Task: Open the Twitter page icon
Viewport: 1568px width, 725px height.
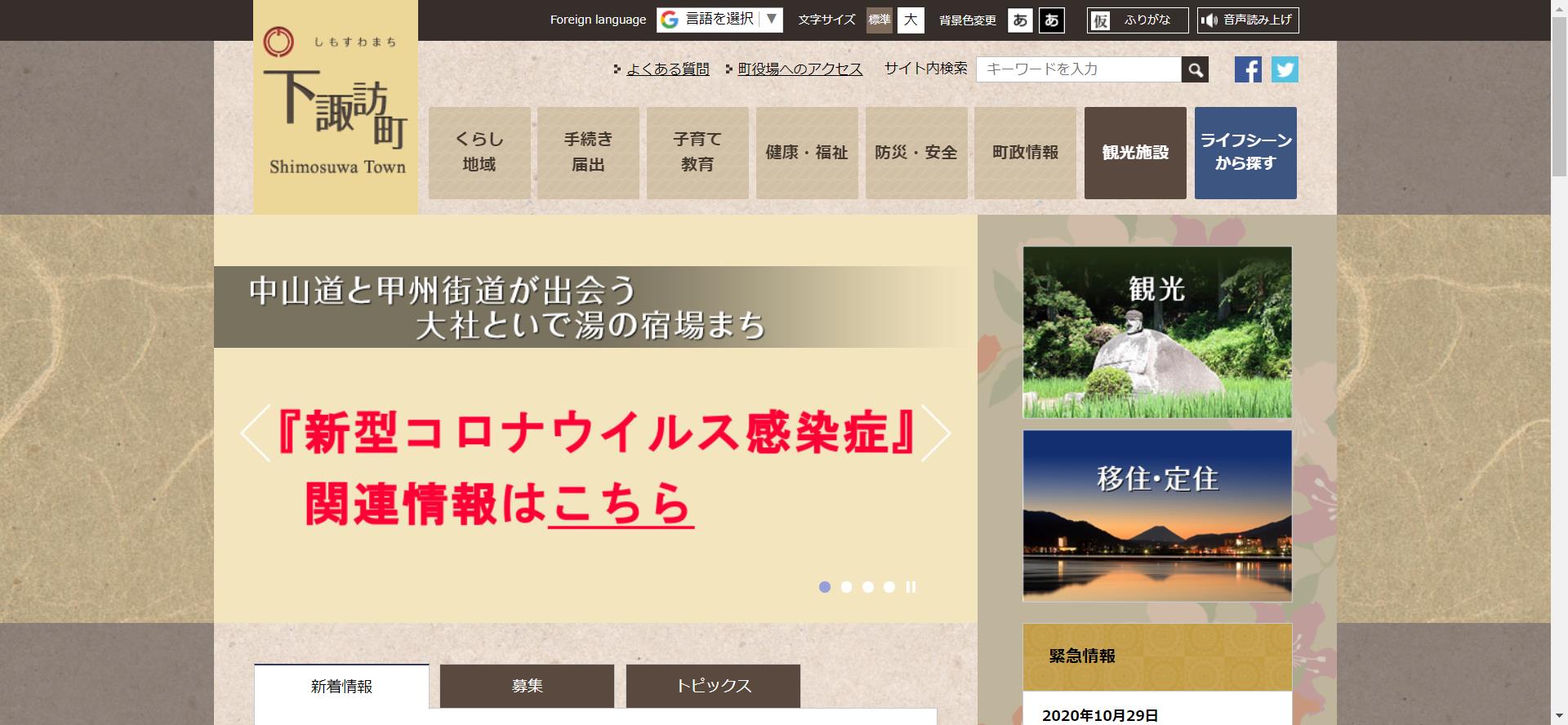Action: click(x=1285, y=69)
